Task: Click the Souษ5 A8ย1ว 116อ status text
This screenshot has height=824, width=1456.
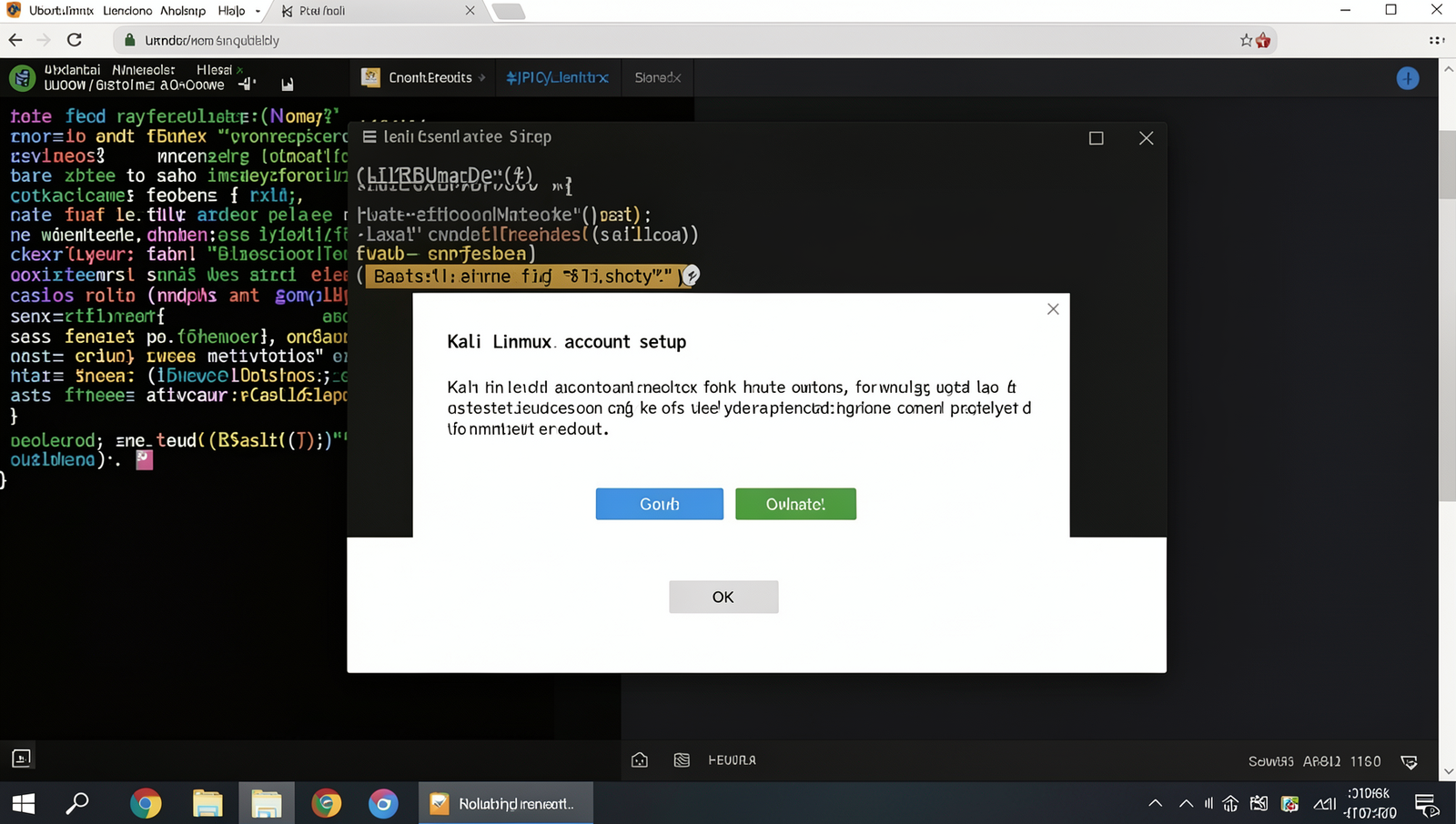Action: [1314, 761]
